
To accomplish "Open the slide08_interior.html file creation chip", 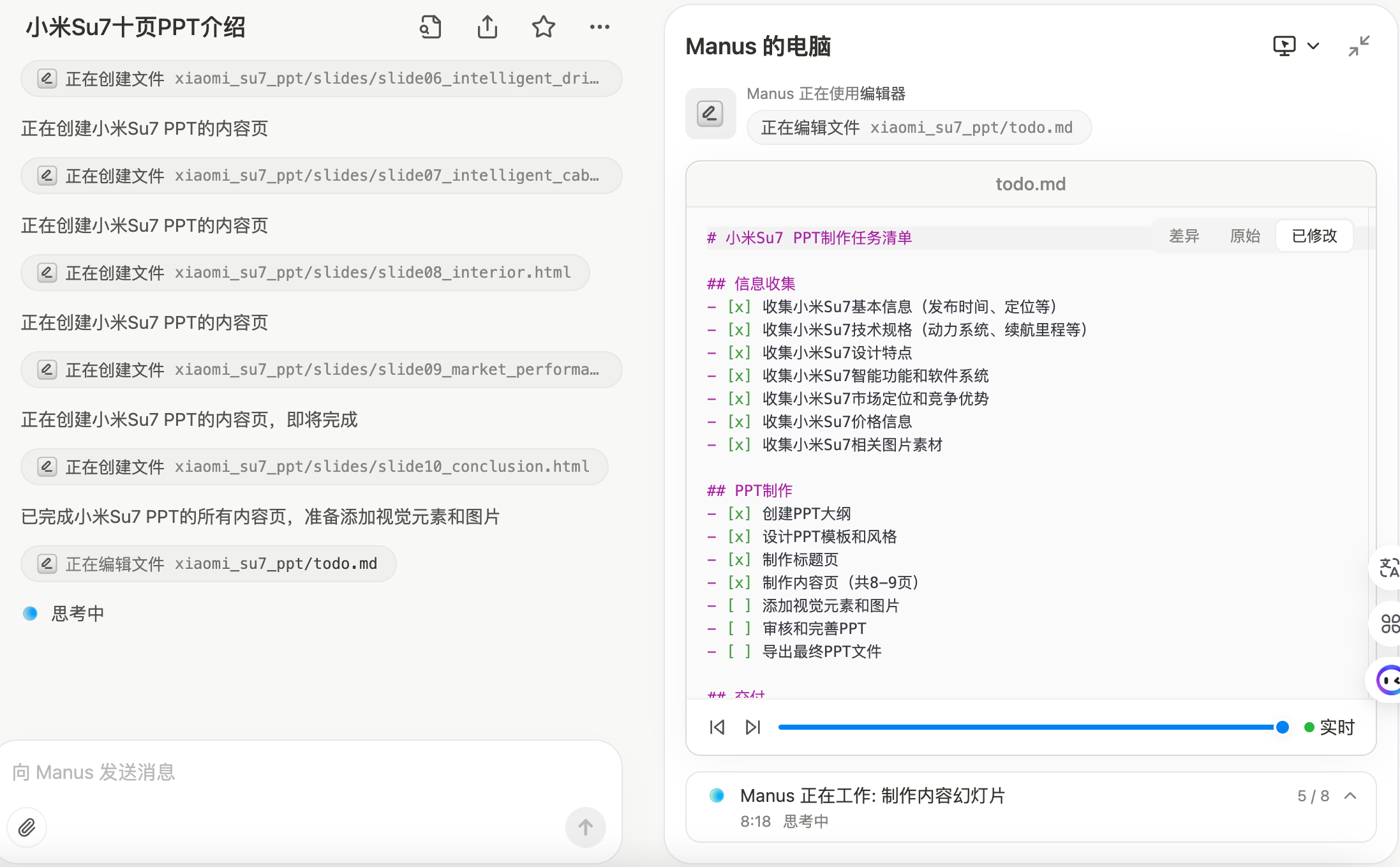I will (x=305, y=273).
